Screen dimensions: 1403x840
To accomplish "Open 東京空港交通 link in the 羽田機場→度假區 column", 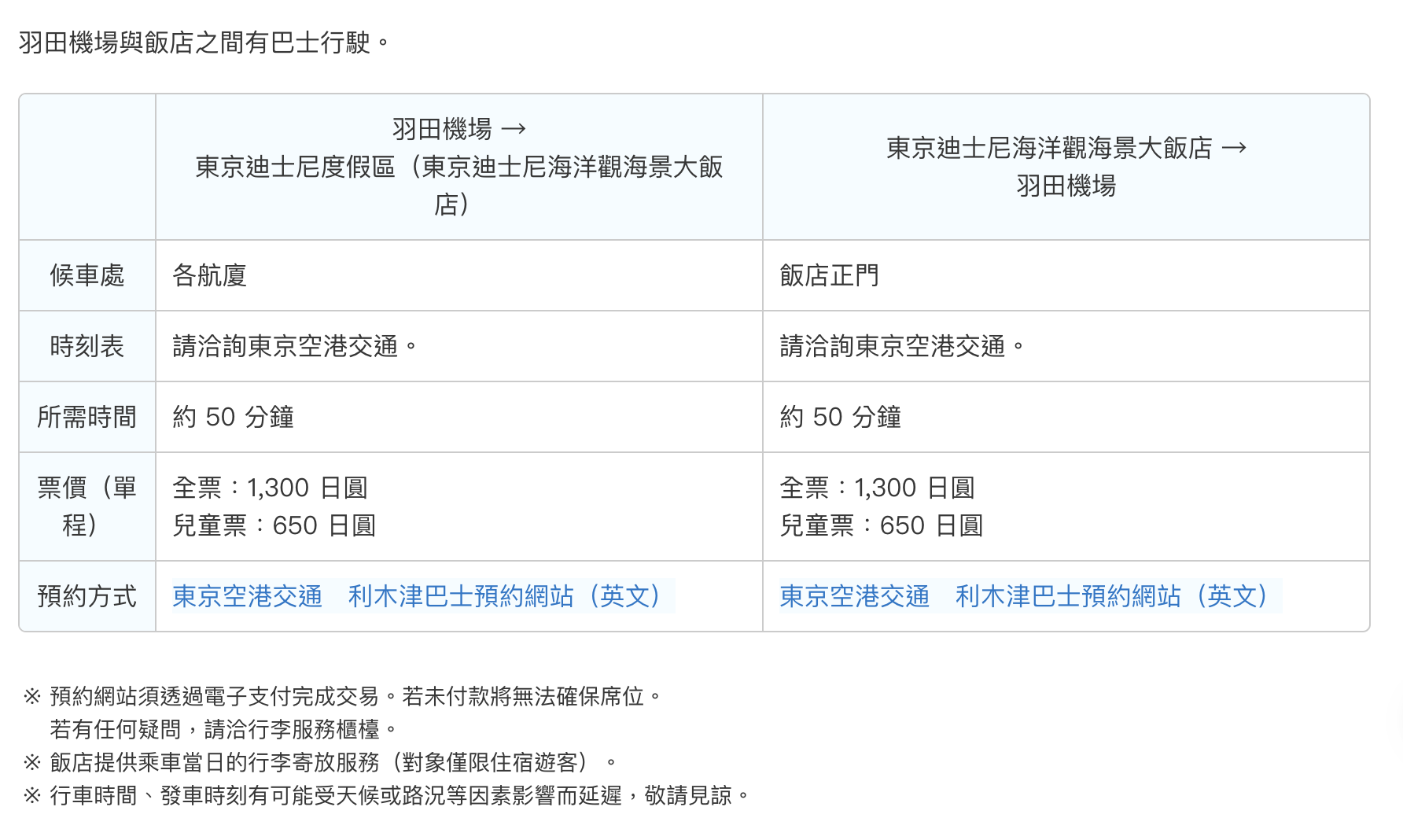I will pyautogui.click(x=247, y=596).
